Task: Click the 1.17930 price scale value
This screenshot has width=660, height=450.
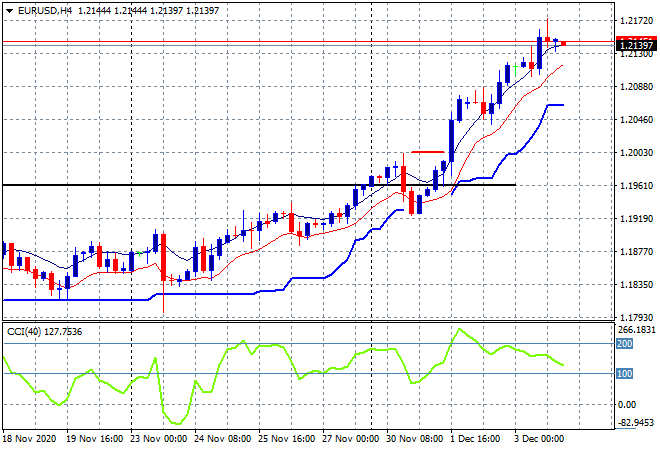Action: [x=636, y=317]
